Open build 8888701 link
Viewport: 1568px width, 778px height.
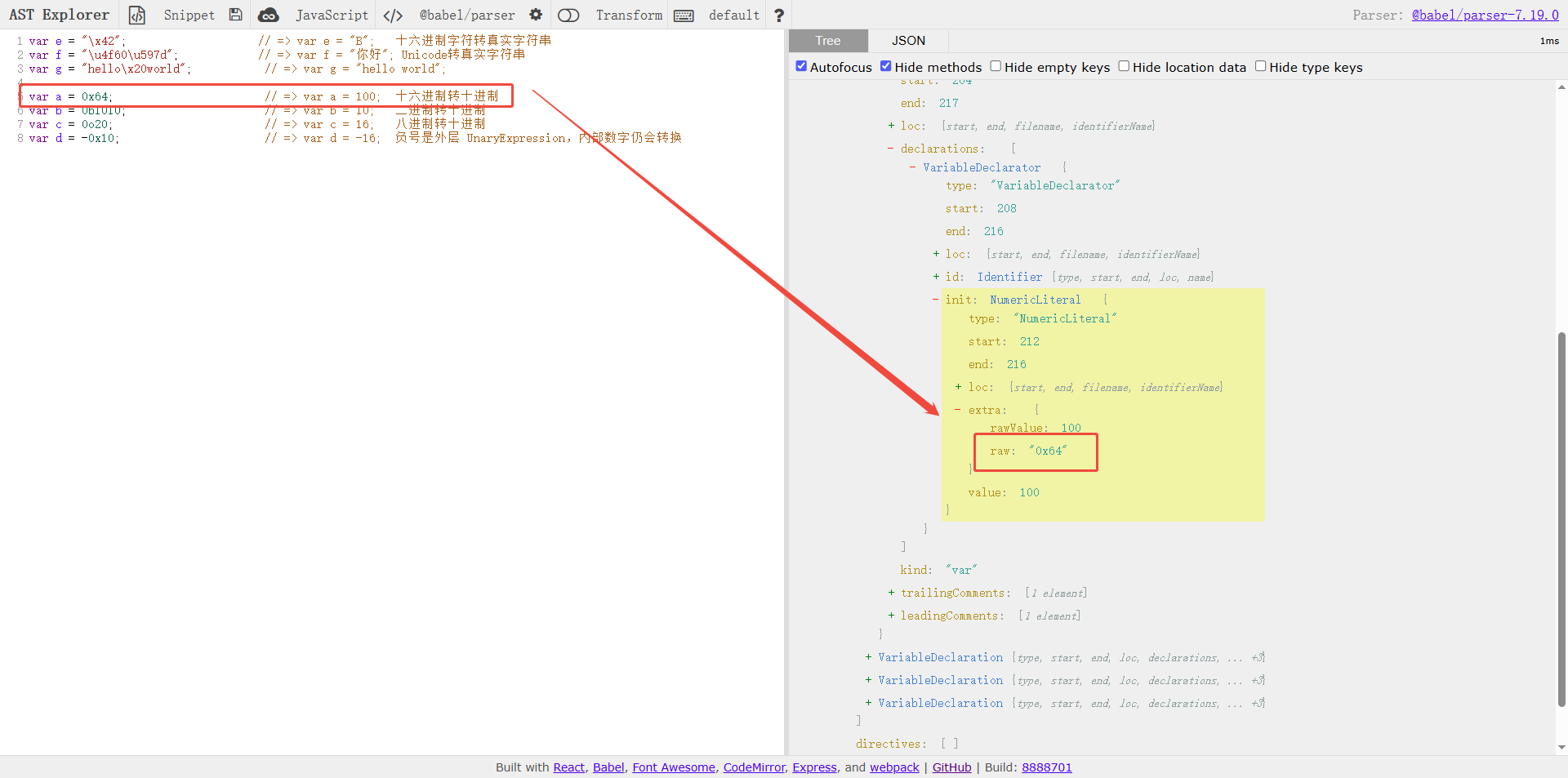(1047, 767)
